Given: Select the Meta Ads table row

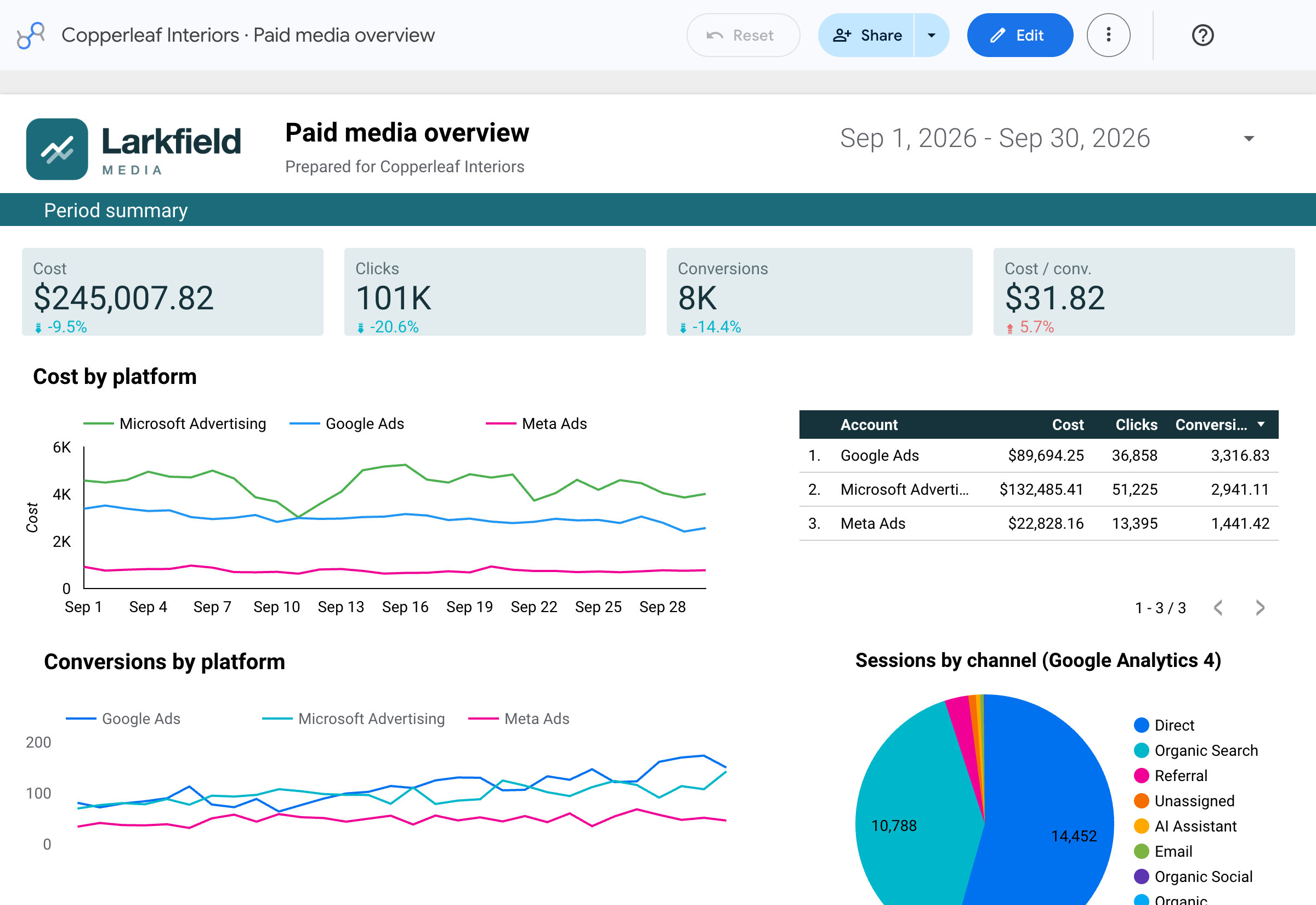Looking at the screenshot, I should coord(1039,523).
